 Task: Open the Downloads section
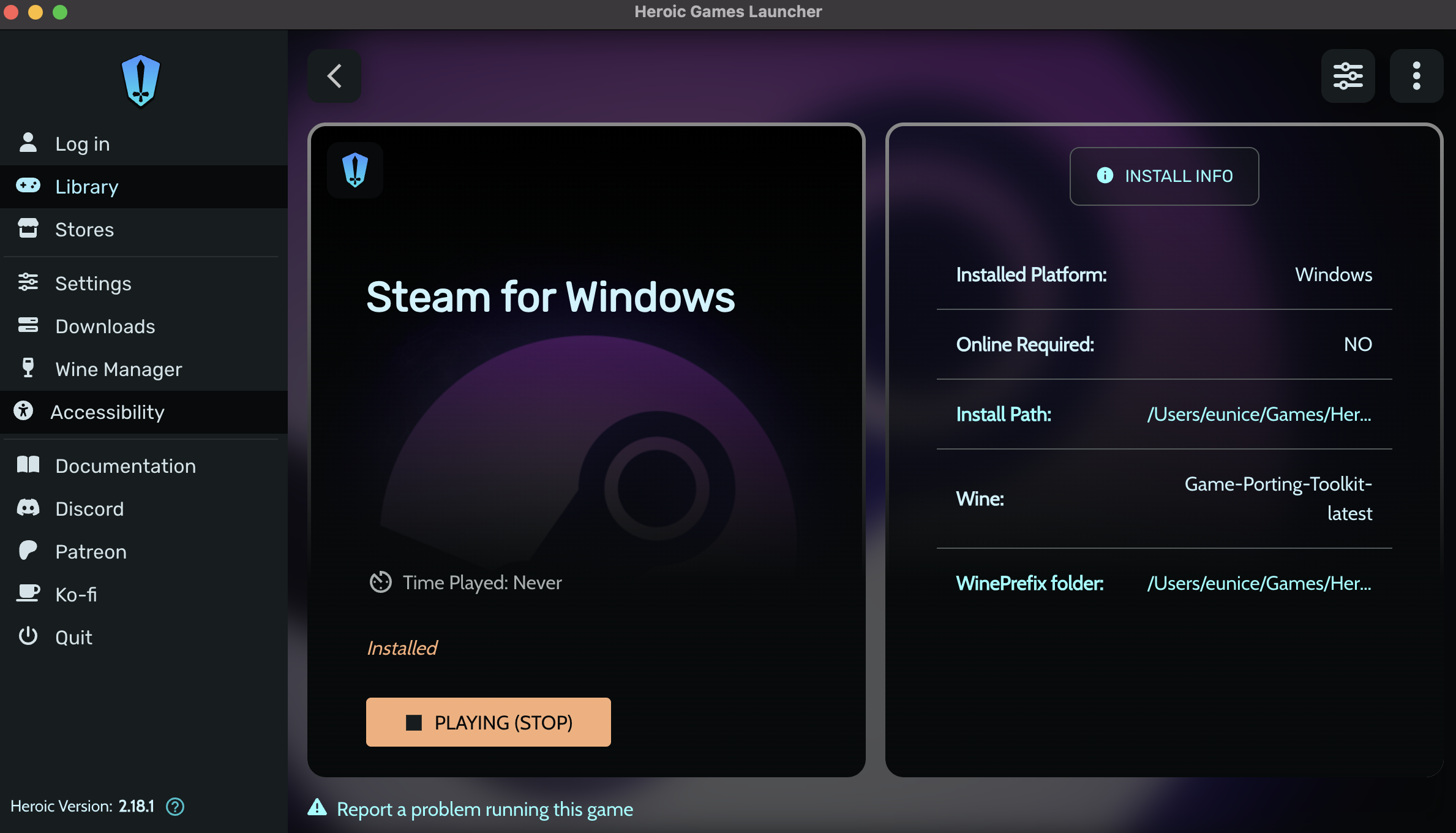105,326
